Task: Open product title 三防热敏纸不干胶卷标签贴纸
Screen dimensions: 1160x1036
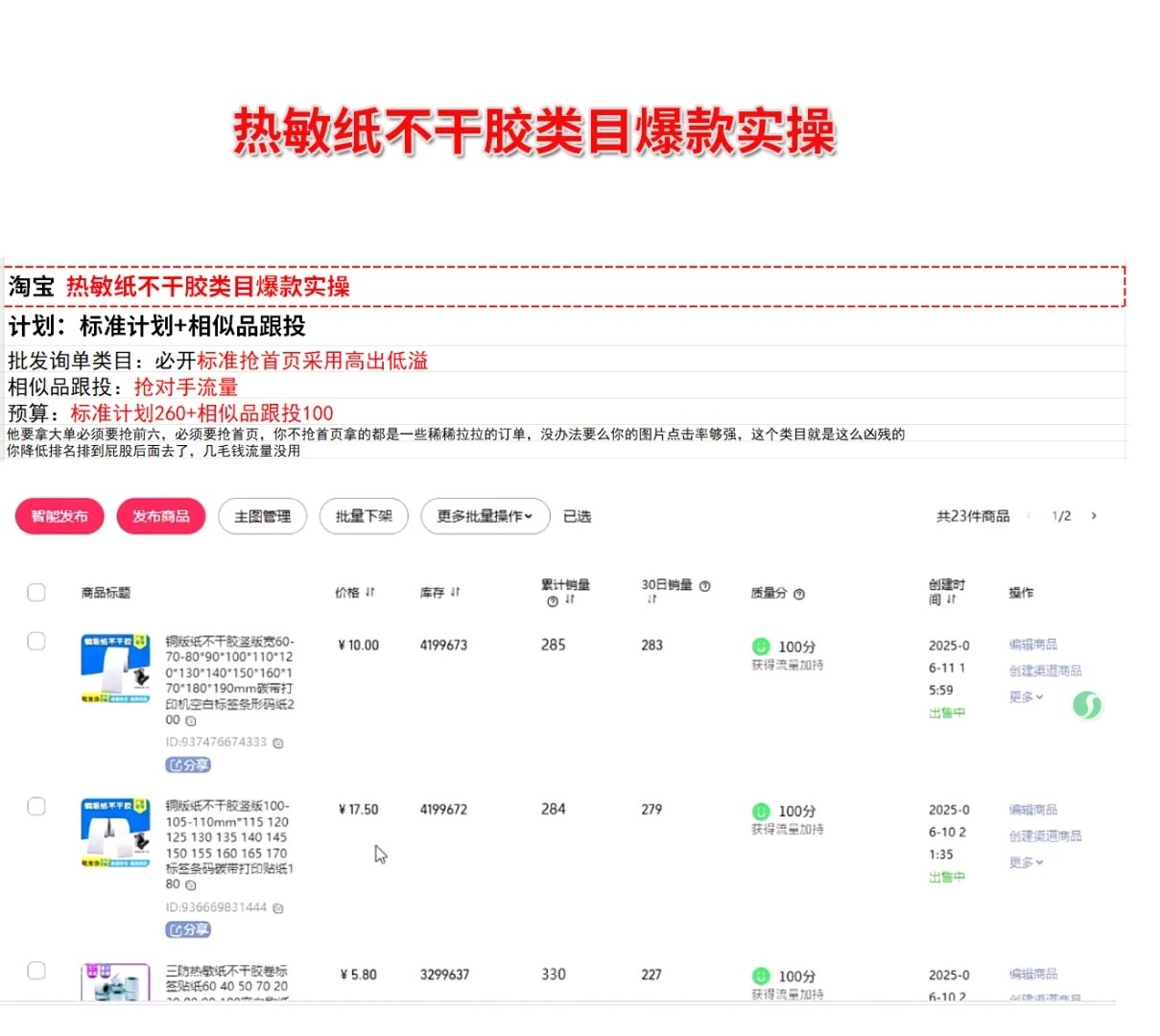Action: click(226, 981)
